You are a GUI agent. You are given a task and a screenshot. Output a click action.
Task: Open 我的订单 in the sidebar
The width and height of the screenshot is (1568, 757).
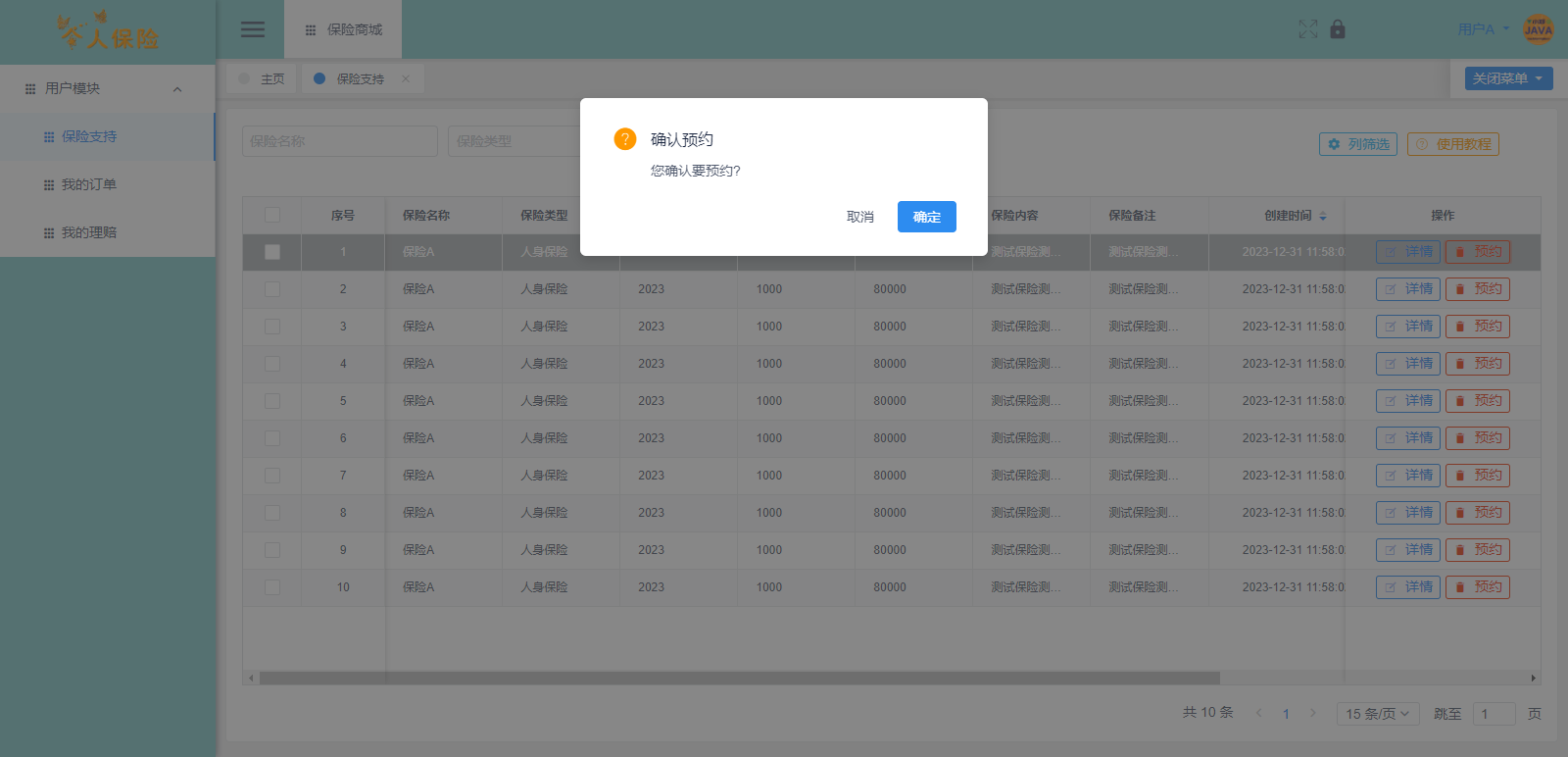[x=108, y=184]
